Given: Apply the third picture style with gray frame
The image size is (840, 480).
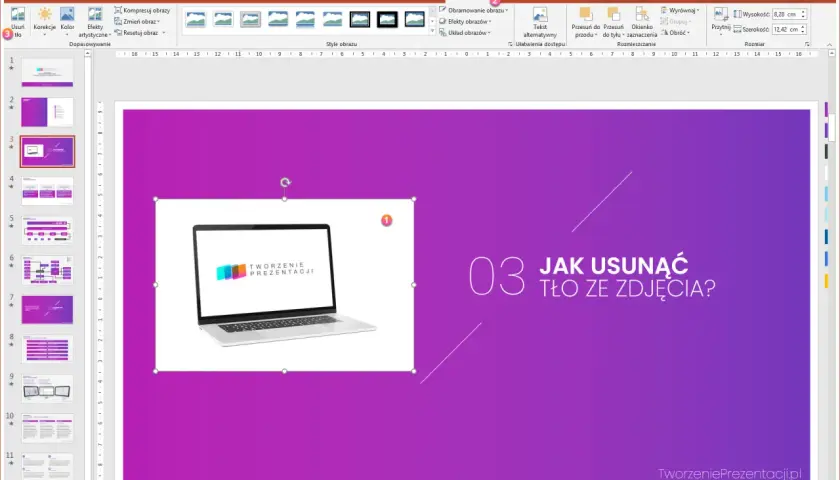Looking at the screenshot, I should 250,19.
